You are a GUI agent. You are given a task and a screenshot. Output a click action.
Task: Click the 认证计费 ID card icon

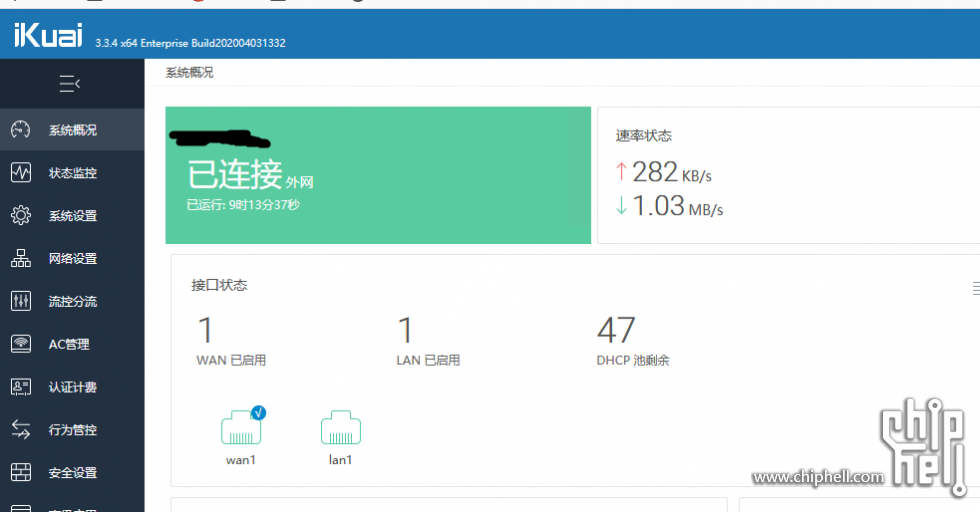pyautogui.click(x=21, y=387)
